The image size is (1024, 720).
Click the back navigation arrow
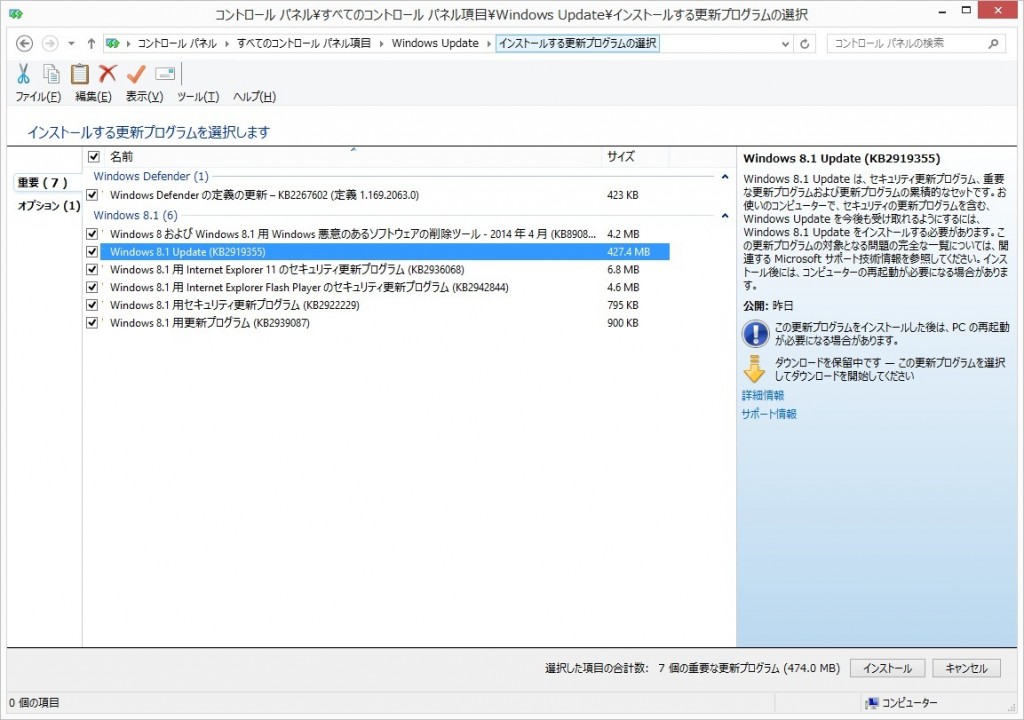coord(24,43)
